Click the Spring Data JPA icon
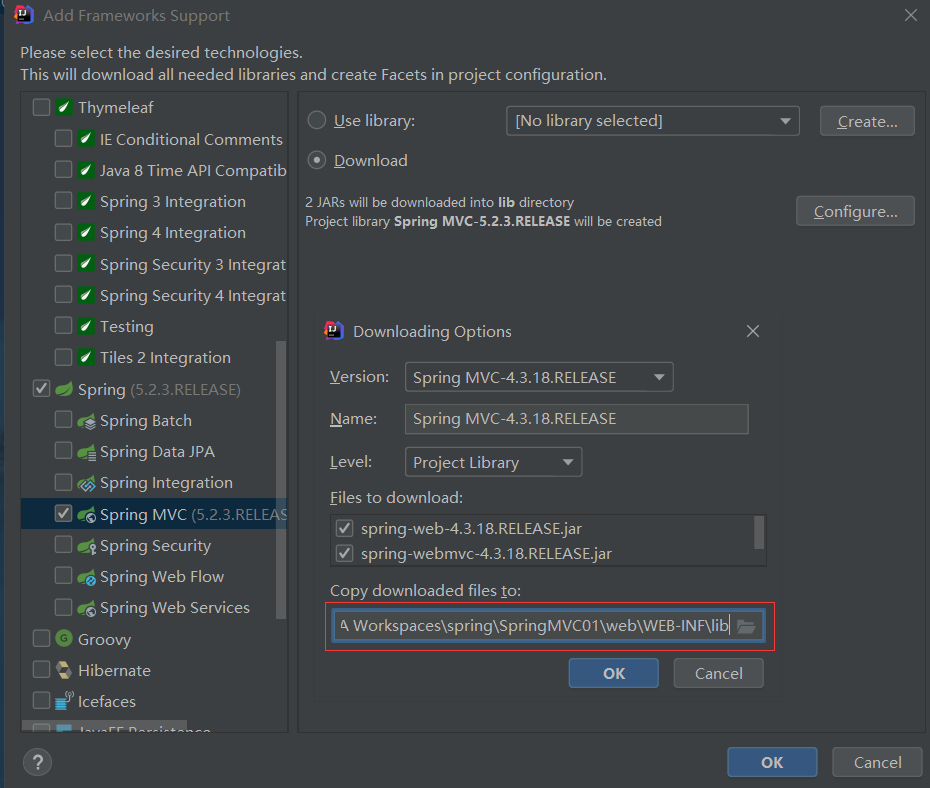This screenshot has height=788, width=930. pos(87,452)
